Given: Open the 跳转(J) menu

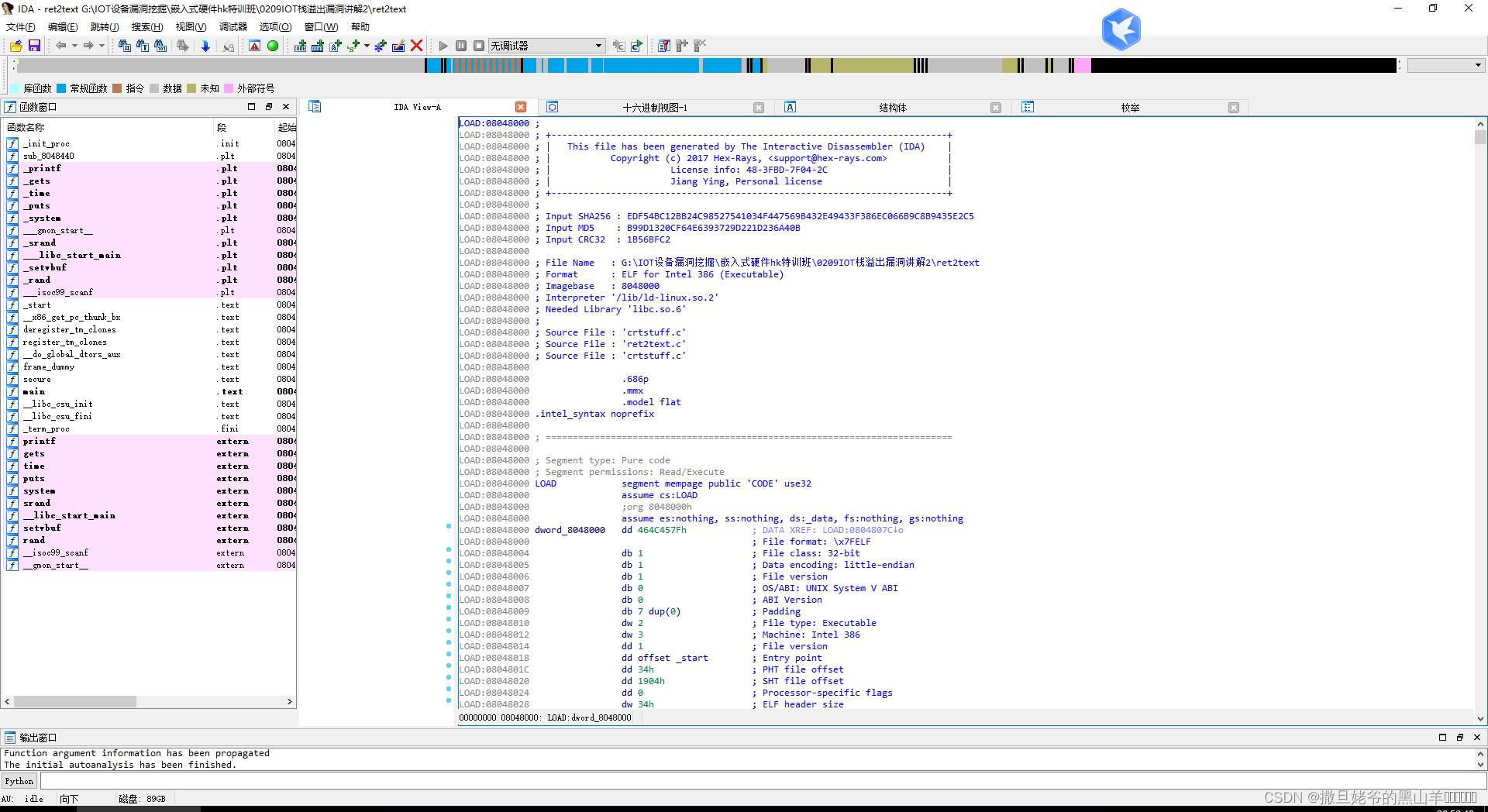Looking at the screenshot, I should tap(105, 26).
